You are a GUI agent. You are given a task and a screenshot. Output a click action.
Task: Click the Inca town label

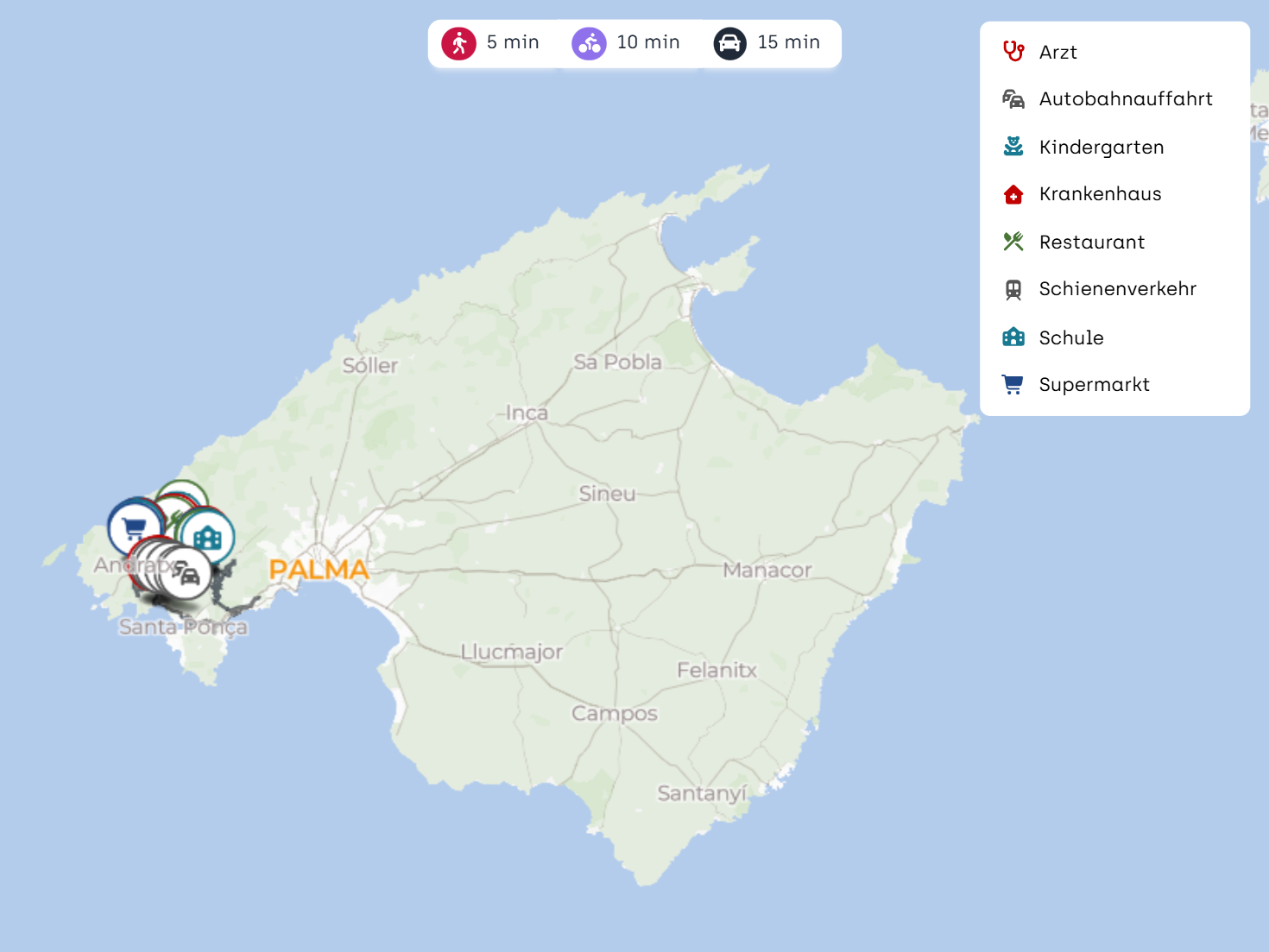(527, 413)
